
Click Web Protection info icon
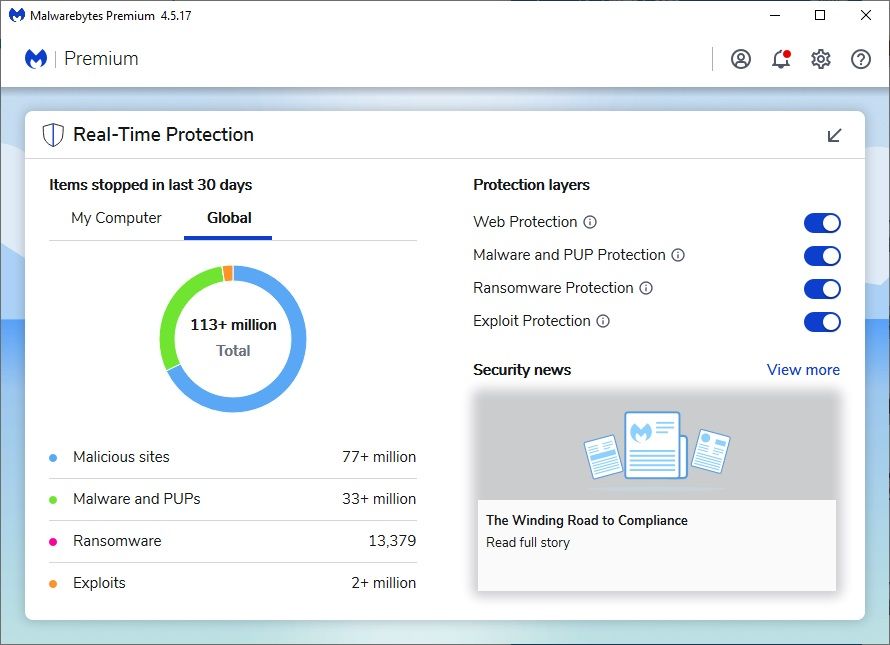click(x=590, y=222)
